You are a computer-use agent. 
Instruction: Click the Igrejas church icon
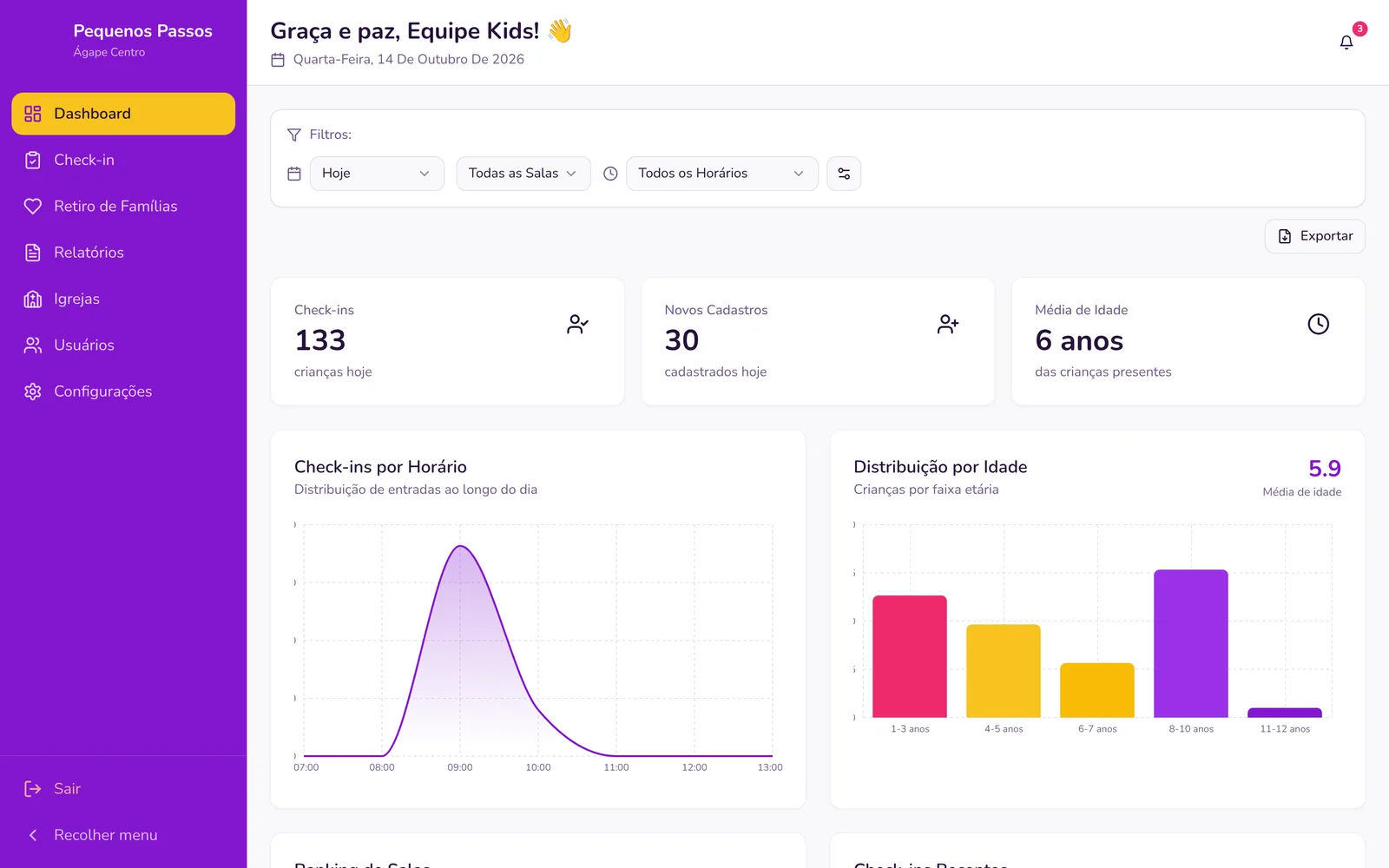(x=33, y=299)
